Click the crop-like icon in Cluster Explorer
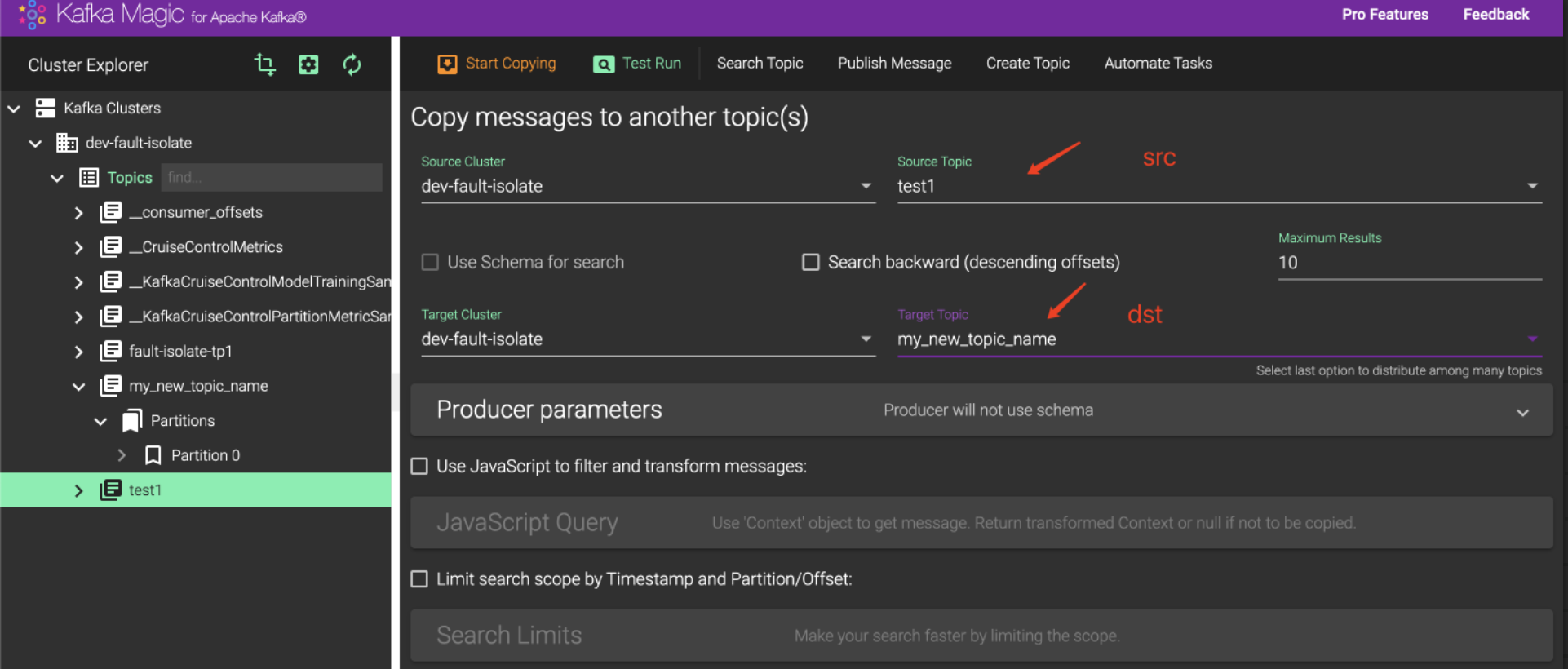Screen dimensions: 1568x669 coord(264,64)
